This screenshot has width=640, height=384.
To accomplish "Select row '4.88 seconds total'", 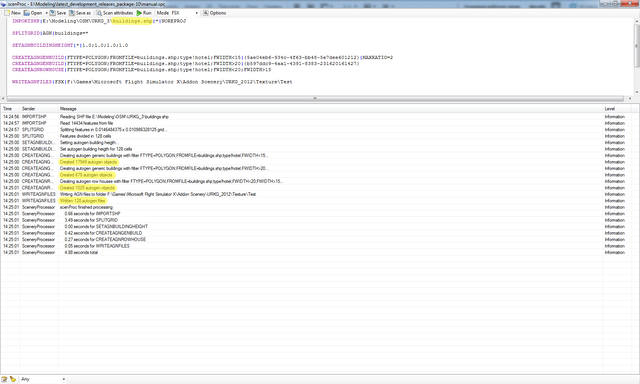I will click(320, 253).
